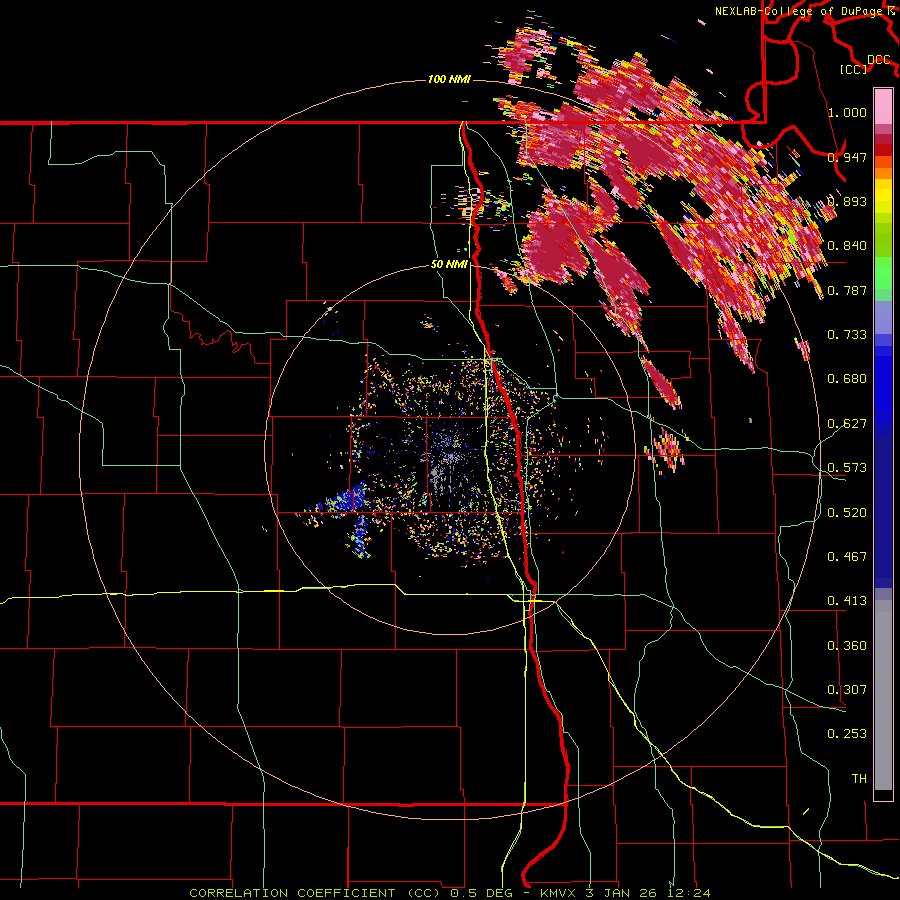Pick the dark navy band near 0.520

(x=883, y=511)
